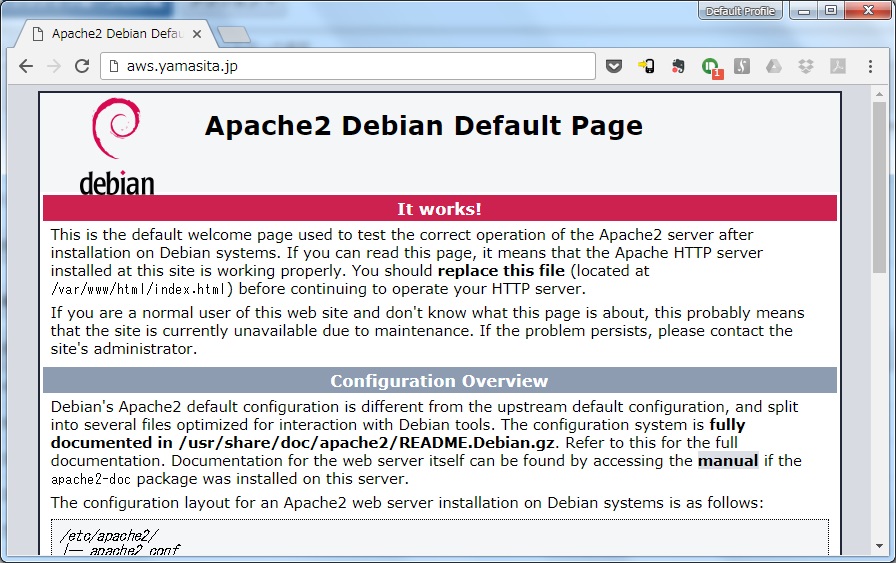Click the grey S extension icon
896x563 pixels.
[x=742, y=66]
